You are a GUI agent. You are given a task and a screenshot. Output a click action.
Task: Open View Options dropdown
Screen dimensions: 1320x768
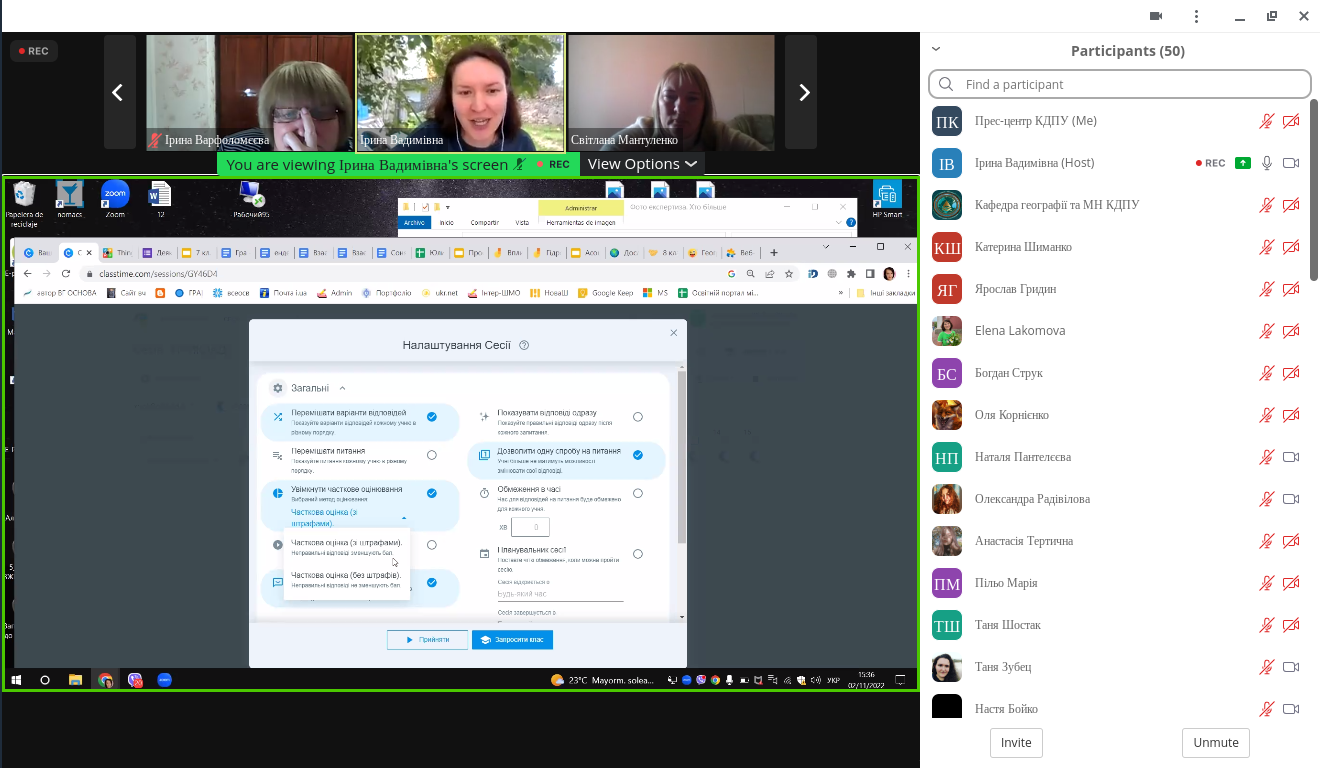coord(641,164)
